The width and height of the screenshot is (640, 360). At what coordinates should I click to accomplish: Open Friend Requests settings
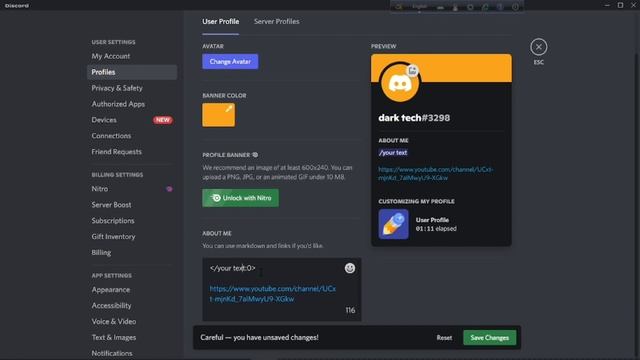(132, 152)
